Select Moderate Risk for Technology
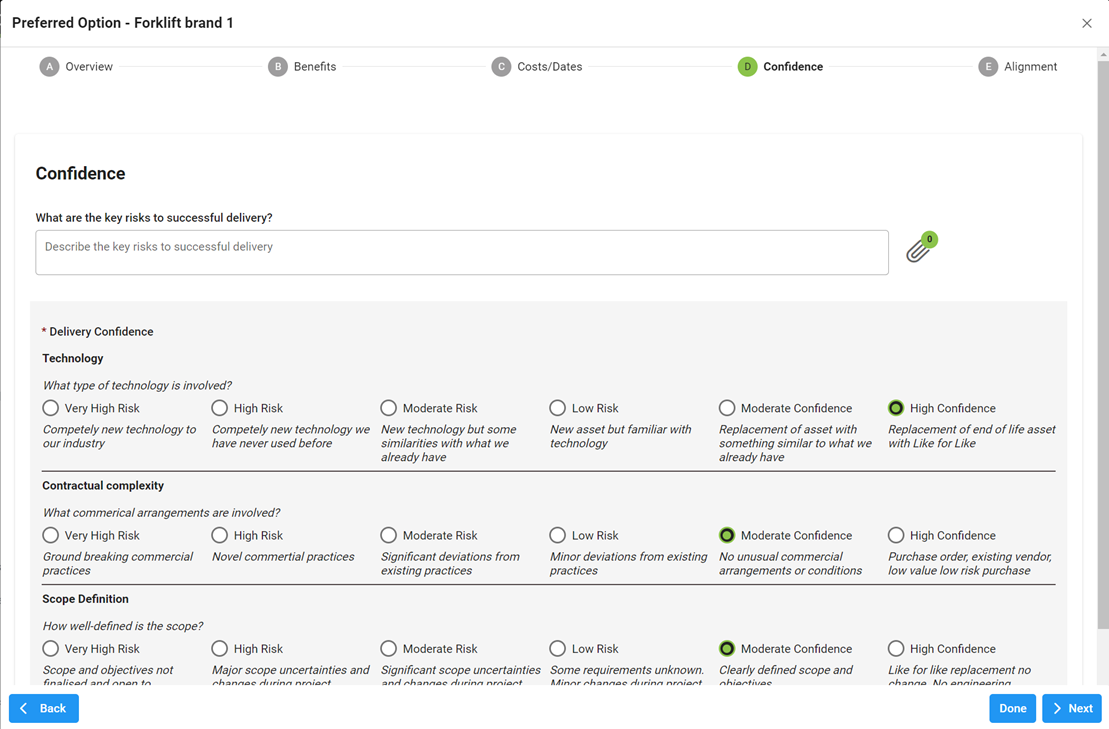The height and width of the screenshot is (729, 1109). click(388, 408)
